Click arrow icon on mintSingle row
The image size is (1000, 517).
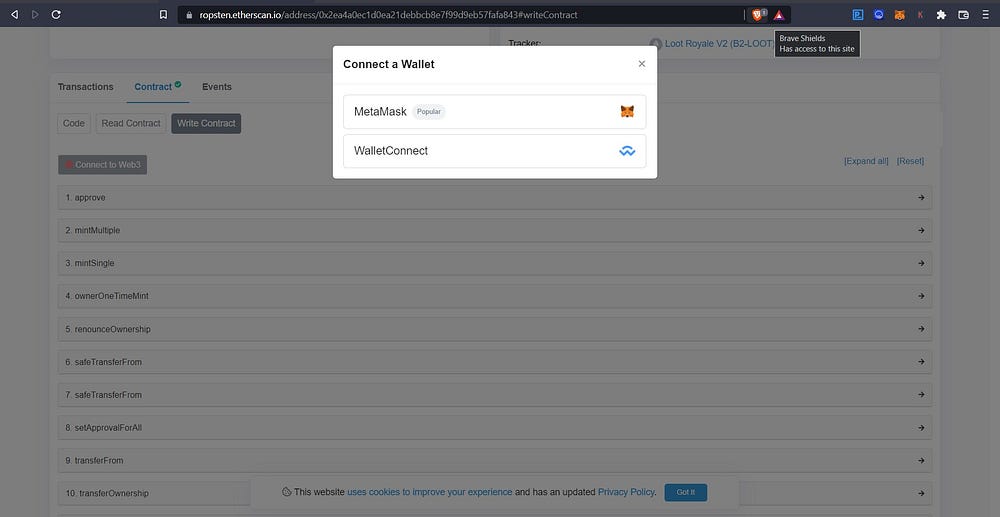coord(921,263)
